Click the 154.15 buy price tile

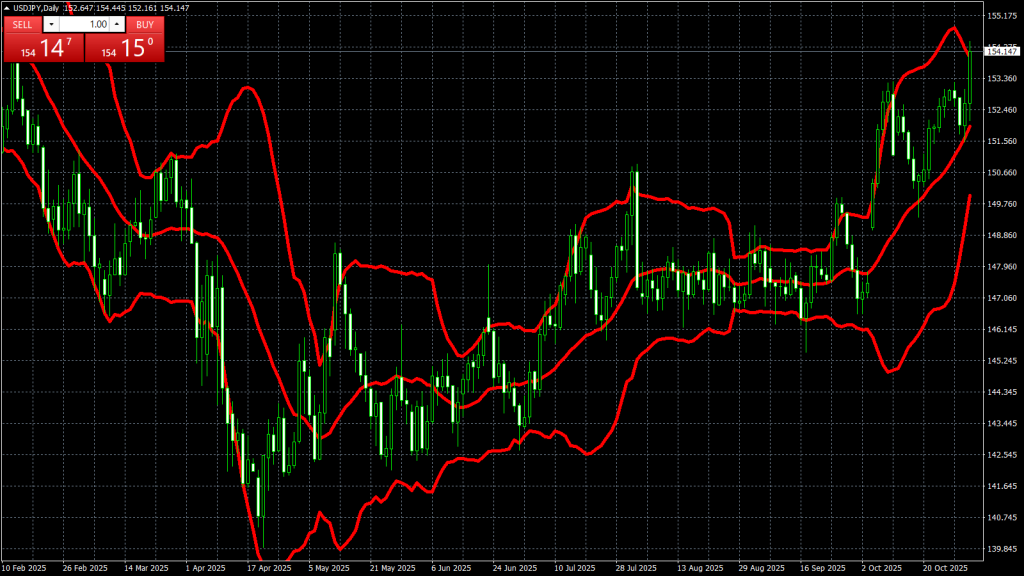click(125, 47)
